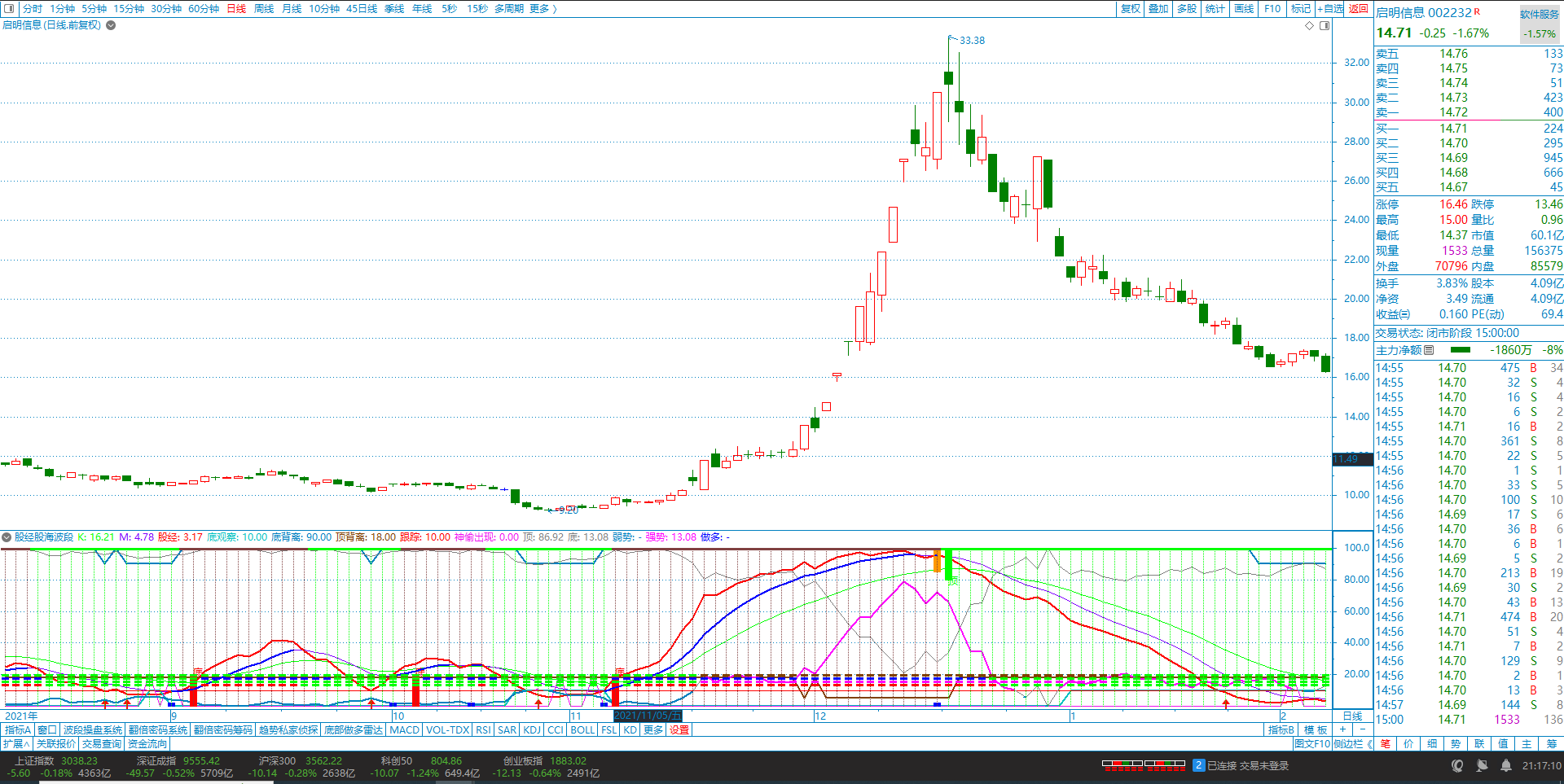Open the chart title dropdown arrow beside 启明信息
Screen dimensions: 1564x784
(x=111, y=25)
